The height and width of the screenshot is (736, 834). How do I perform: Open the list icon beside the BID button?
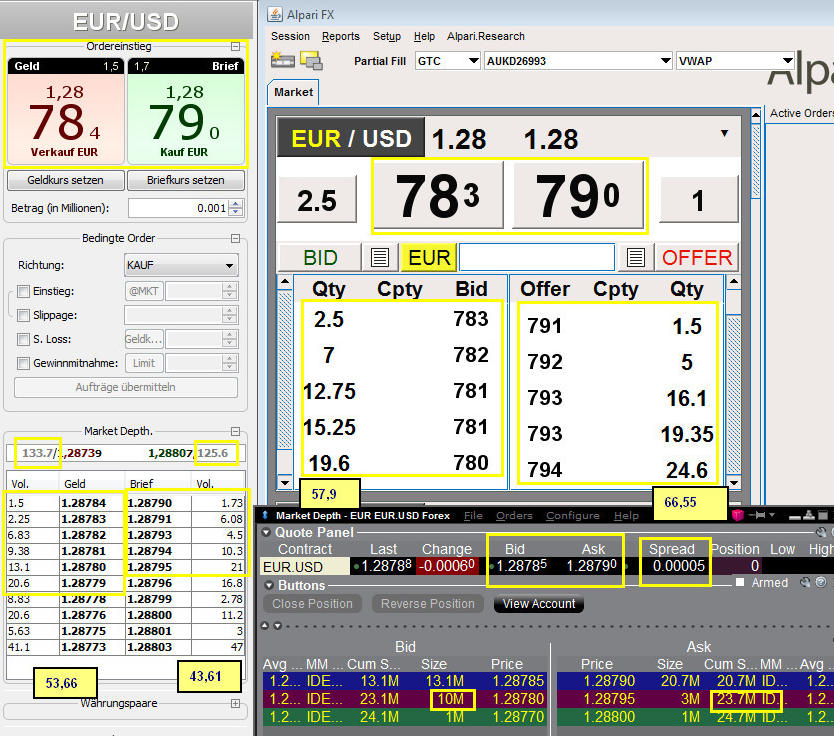(379, 258)
